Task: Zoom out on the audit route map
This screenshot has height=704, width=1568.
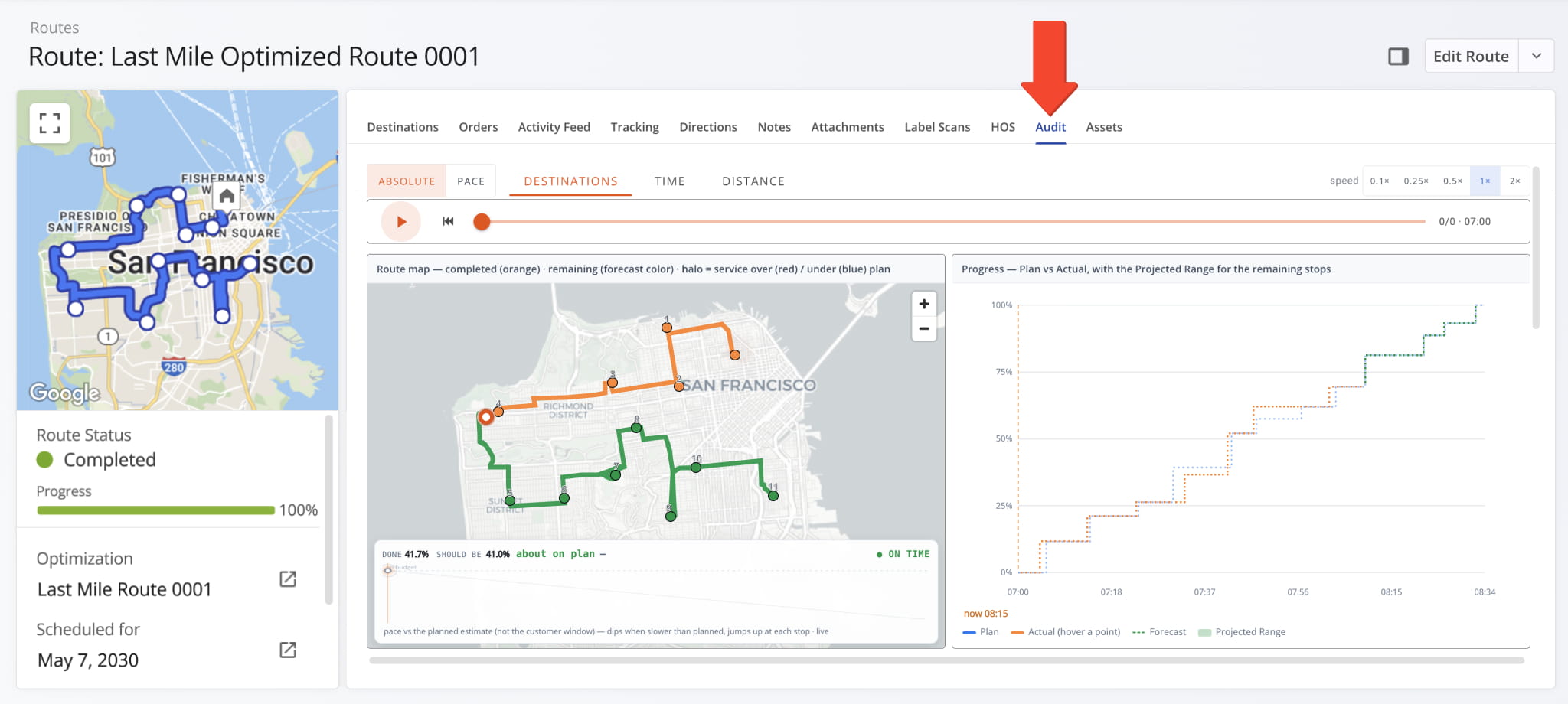Action: point(924,328)
